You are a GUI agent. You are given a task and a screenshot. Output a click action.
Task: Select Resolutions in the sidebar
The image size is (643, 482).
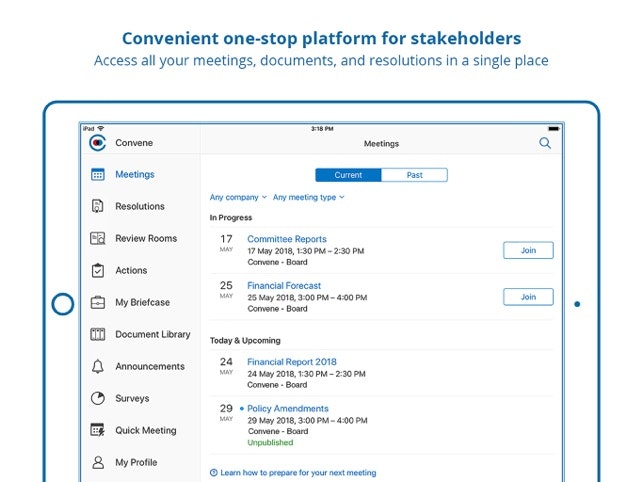tap(140, 206)
